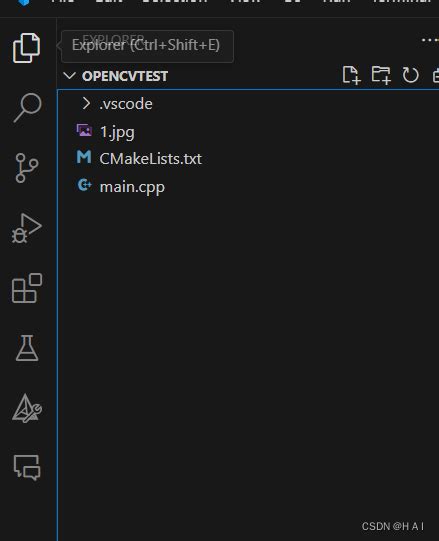Refresh the Explorer file list

pyautogui.click(x=410, y=75)
